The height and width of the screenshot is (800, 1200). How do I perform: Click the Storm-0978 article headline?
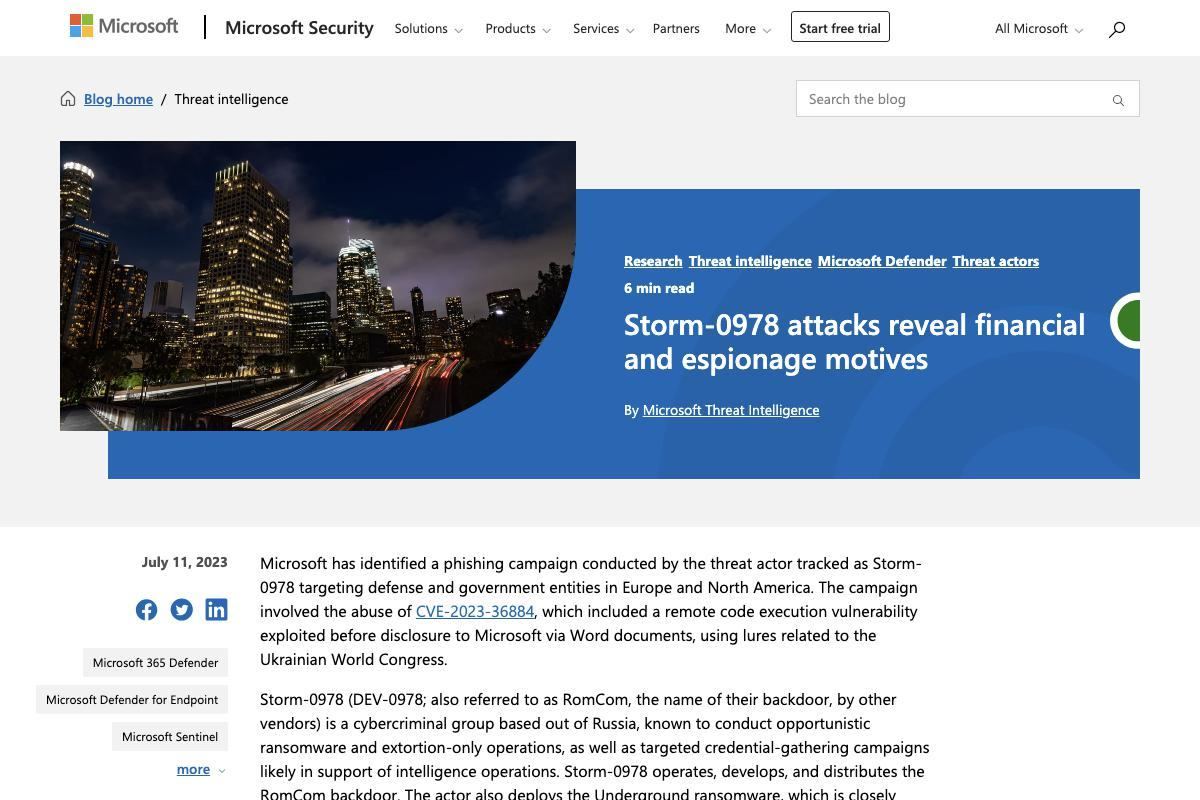pos(854,341)
